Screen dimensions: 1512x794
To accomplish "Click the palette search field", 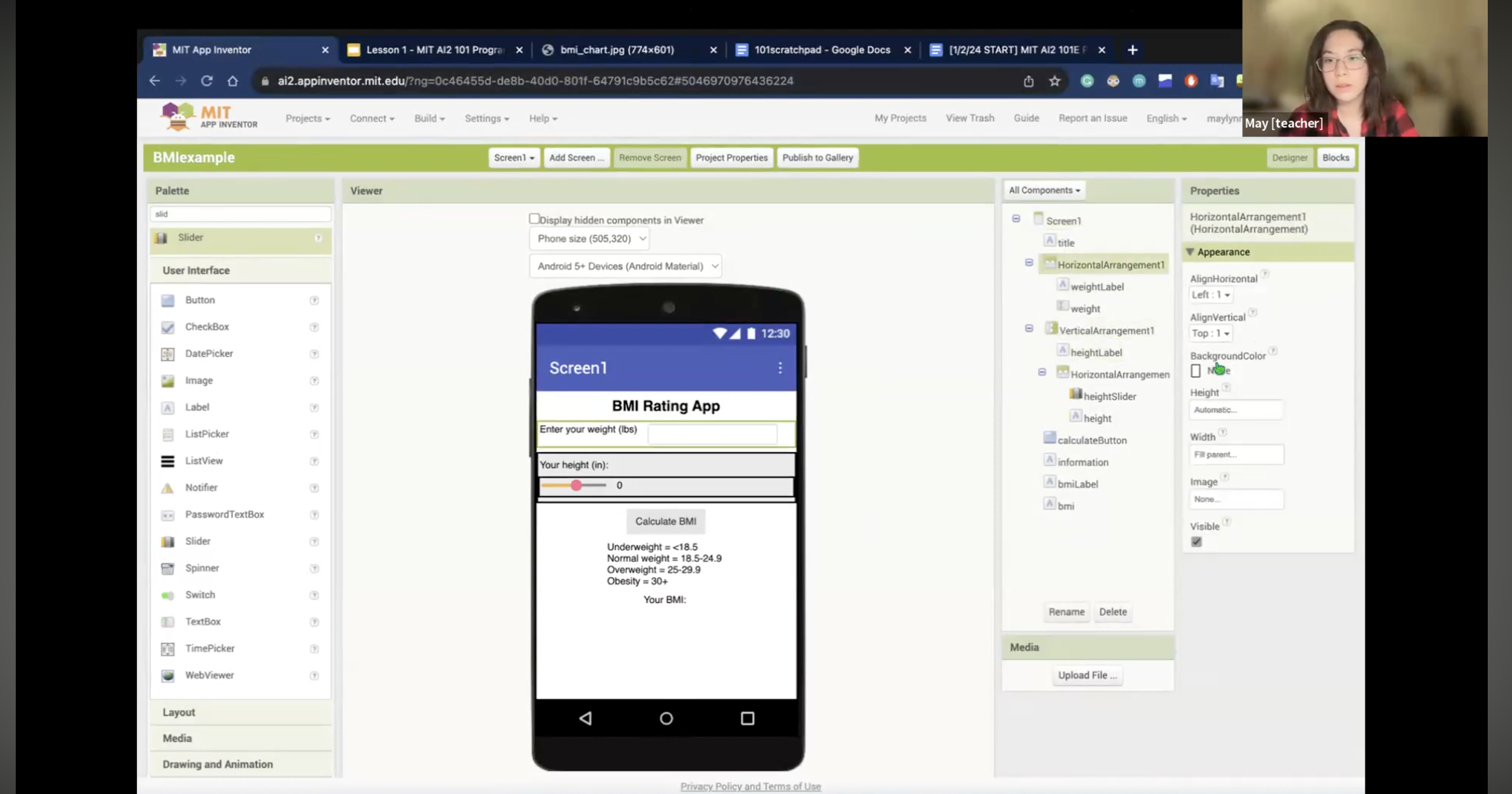I will [x=240, y=214].
